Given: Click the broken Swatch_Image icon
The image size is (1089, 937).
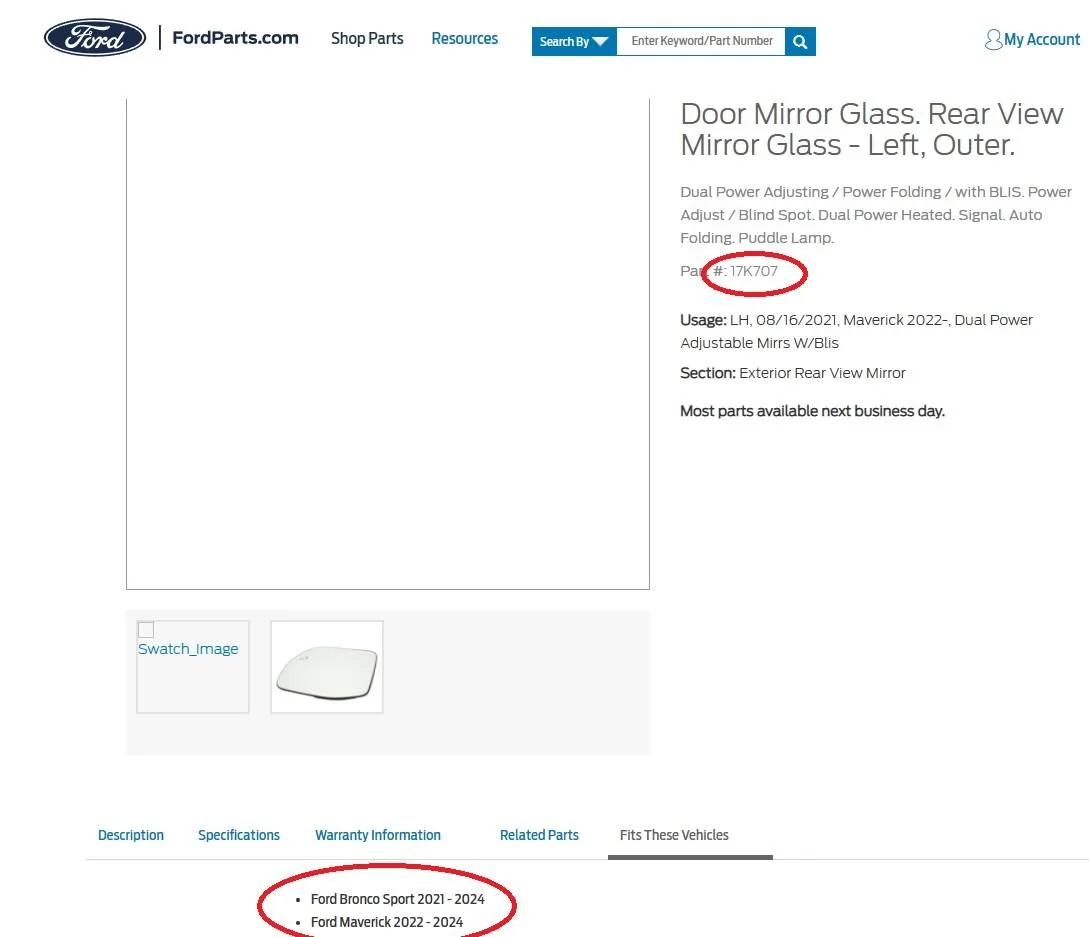Looking at the screenshot, I should click(146, 630).
